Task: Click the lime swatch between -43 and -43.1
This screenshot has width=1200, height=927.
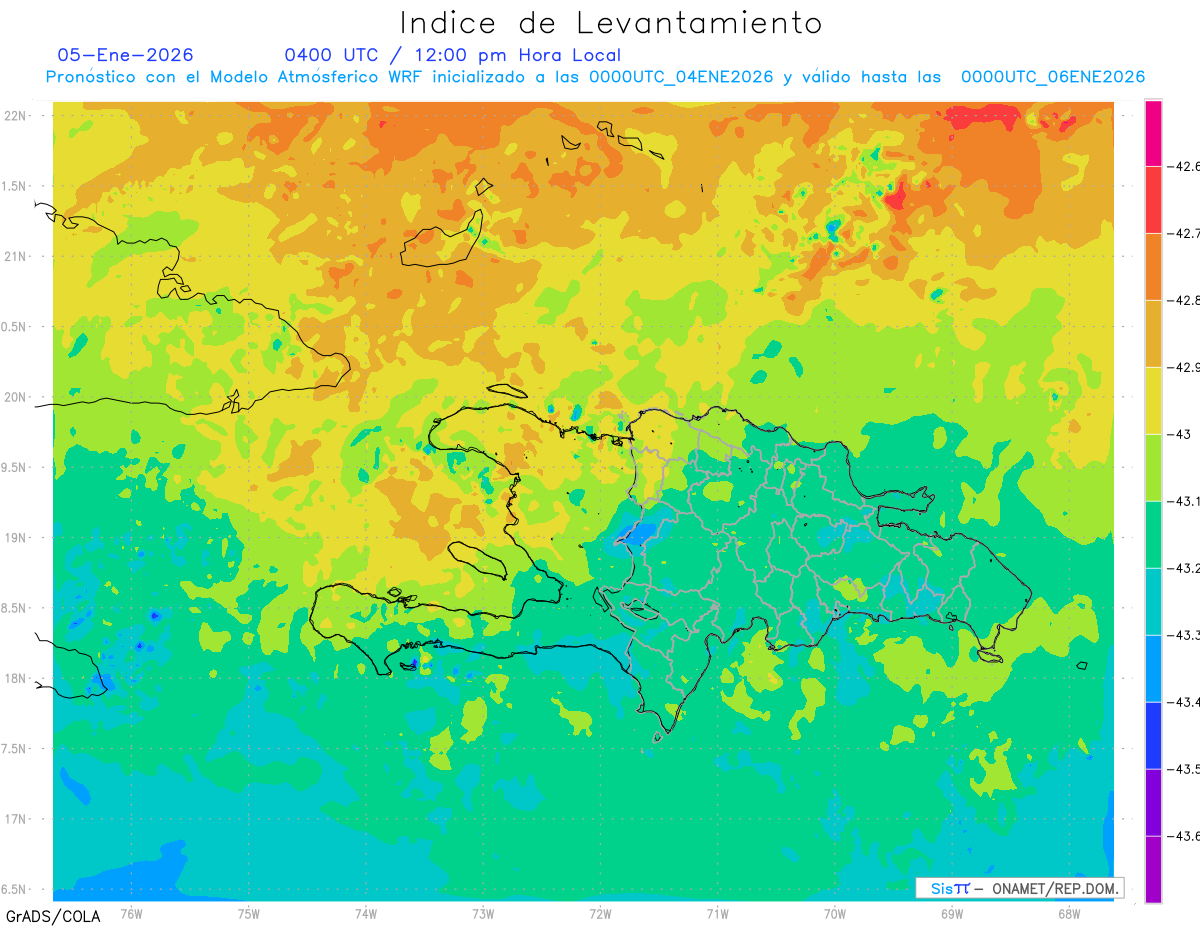Action: point(1153,468)
